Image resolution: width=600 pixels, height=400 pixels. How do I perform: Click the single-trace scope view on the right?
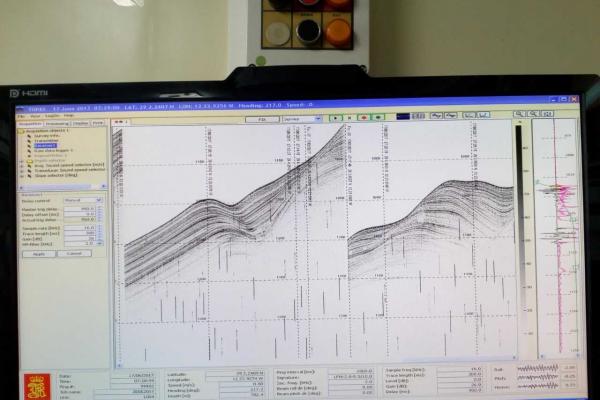click(x=558, y=238)
